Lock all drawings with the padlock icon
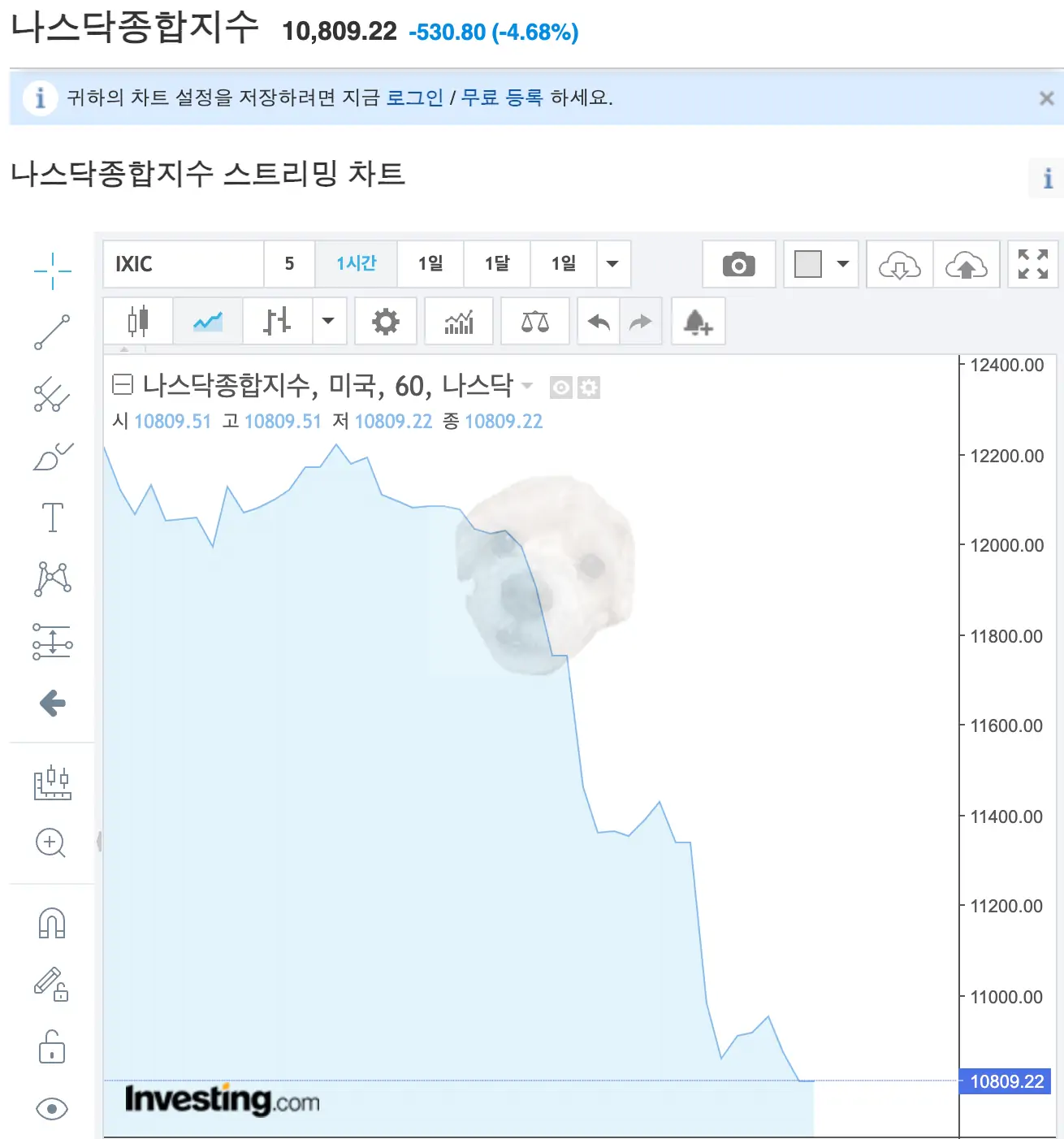Screen dimensions: 1064x1139 [x=51, y=1049]
